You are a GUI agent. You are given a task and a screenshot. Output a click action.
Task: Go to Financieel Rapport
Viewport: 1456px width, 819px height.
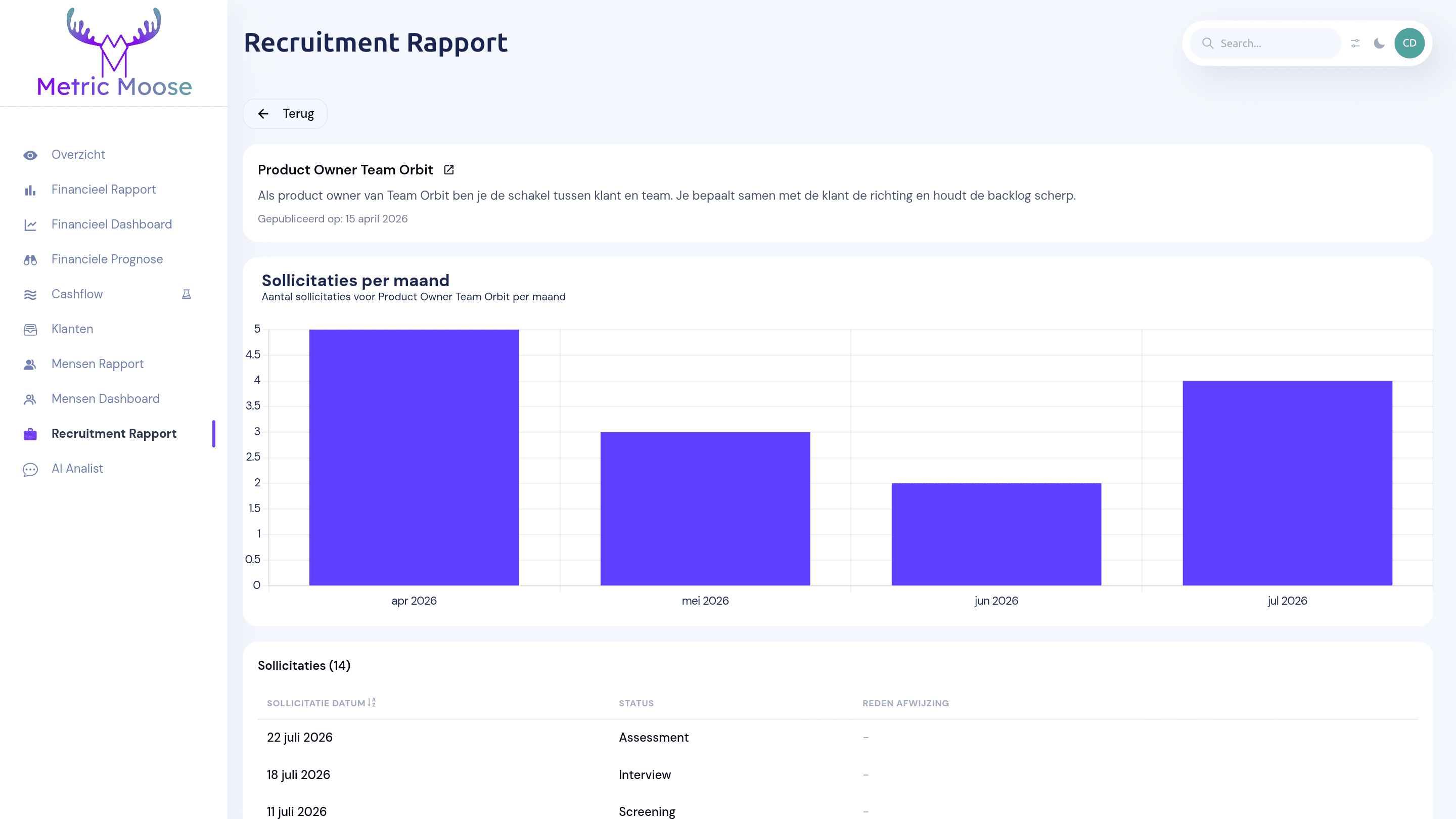(x=104, y=190)
